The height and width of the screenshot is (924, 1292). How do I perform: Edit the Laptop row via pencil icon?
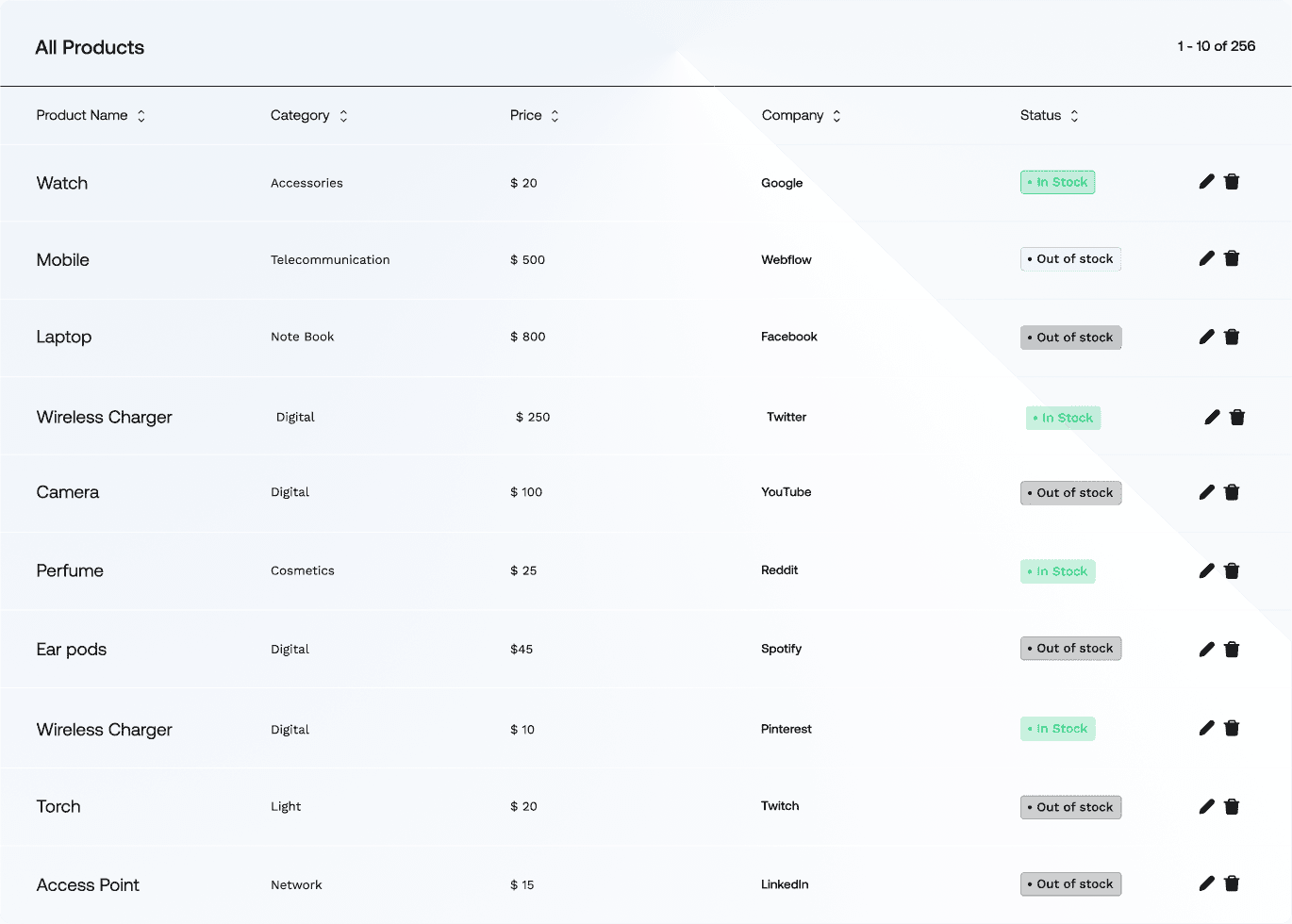tap(1206, 337)
